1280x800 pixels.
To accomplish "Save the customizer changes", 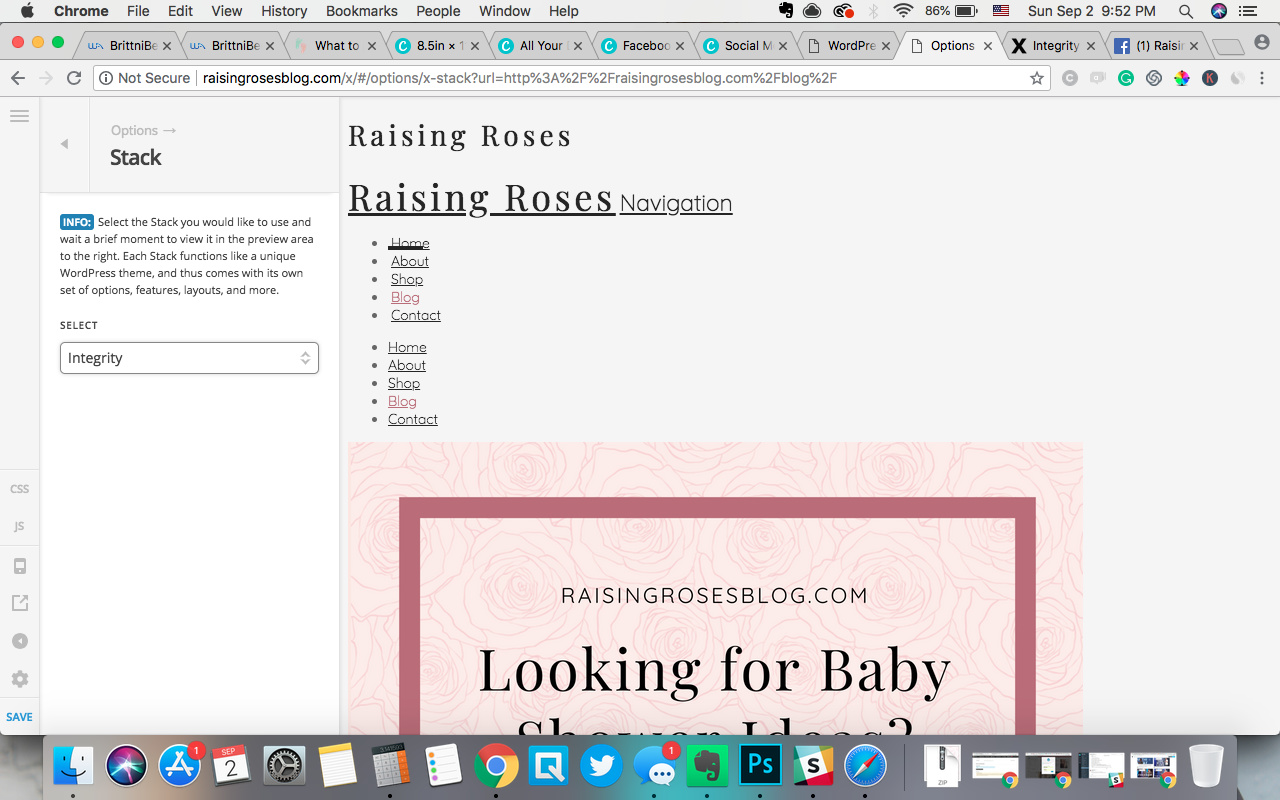I will (x=19, y=717).
